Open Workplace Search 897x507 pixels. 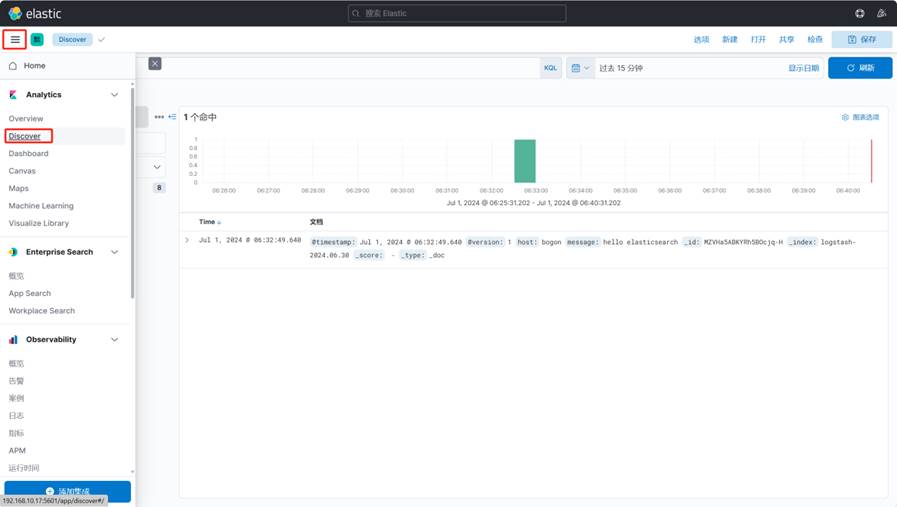click(x=42, y=311)
